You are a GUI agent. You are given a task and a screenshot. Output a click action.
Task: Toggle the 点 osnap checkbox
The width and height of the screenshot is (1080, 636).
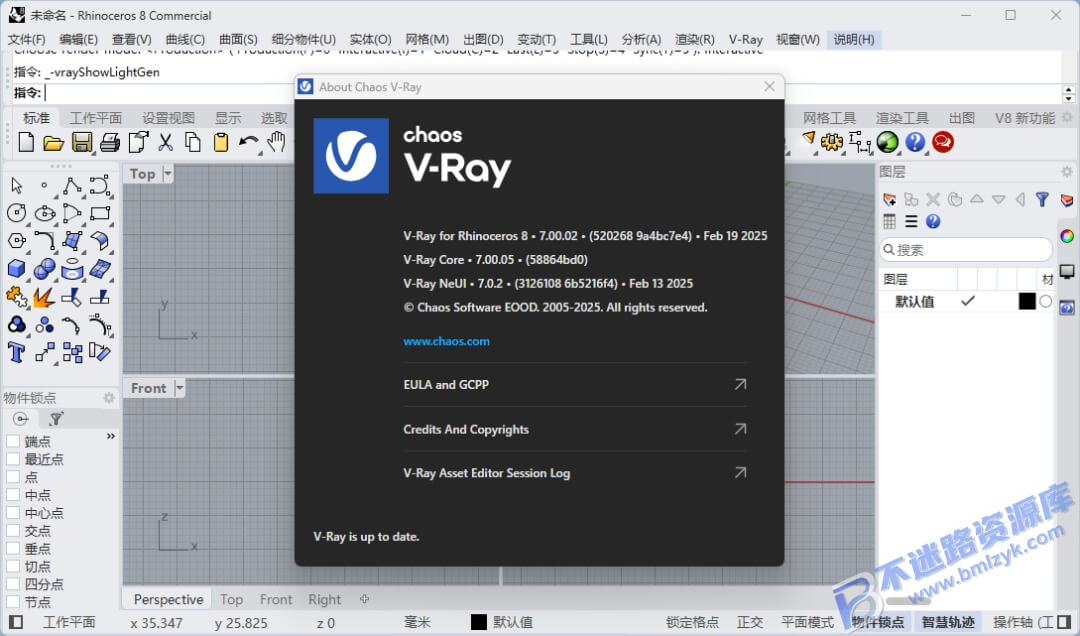tap(12, 478)
